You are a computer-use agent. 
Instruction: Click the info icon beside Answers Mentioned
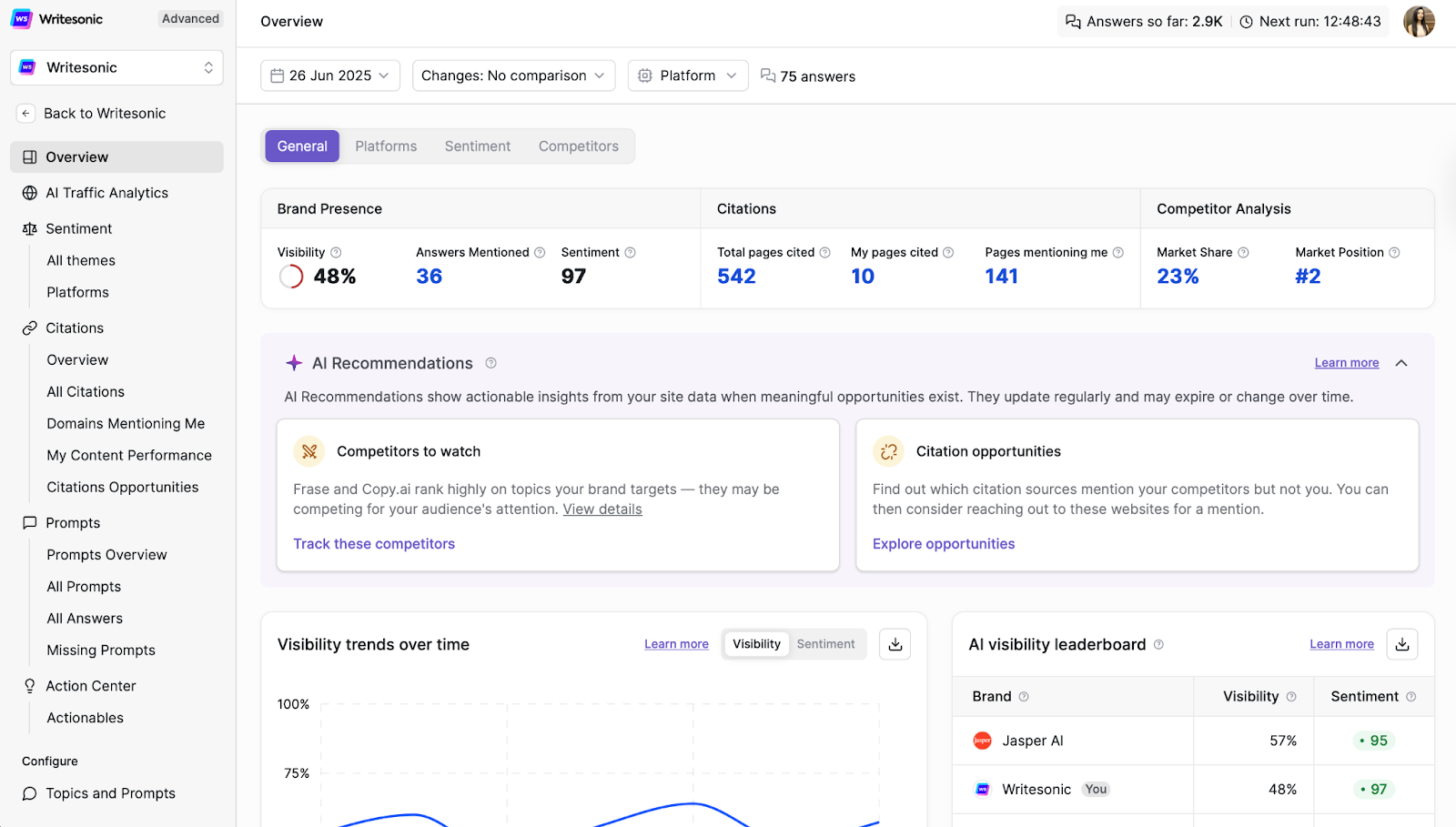[x=540, y=253]
